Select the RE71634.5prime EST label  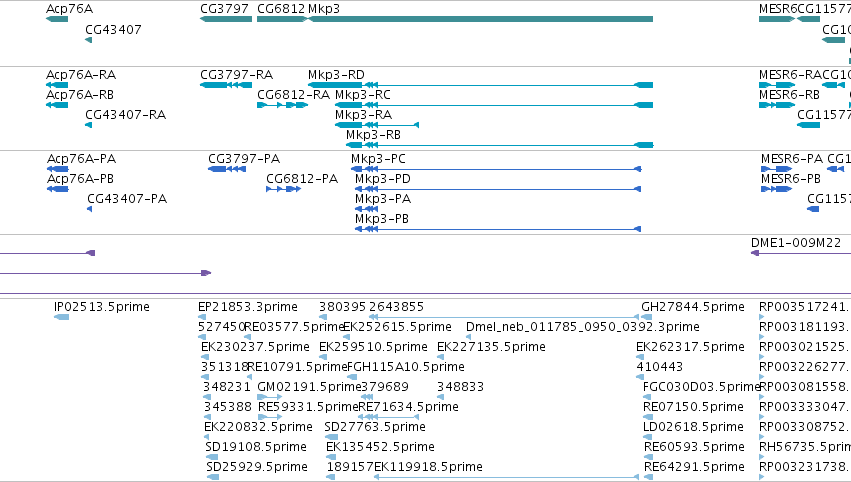[x=408, y=408]
